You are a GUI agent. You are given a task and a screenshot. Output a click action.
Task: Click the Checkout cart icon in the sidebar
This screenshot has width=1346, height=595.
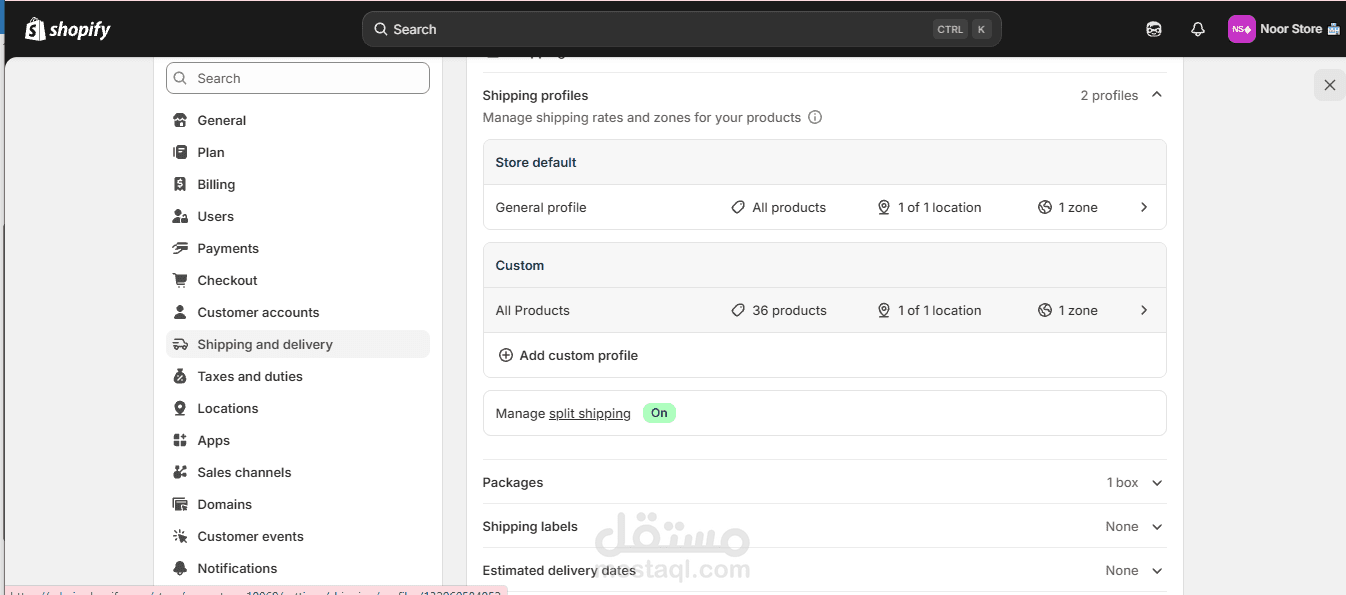click(x=180, y=280)
